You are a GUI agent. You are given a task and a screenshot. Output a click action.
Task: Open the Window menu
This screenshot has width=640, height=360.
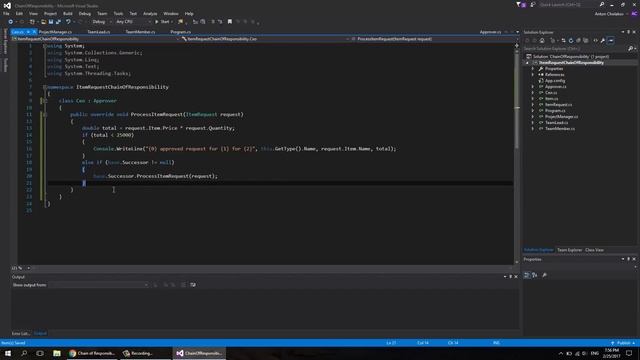[171, 13]
